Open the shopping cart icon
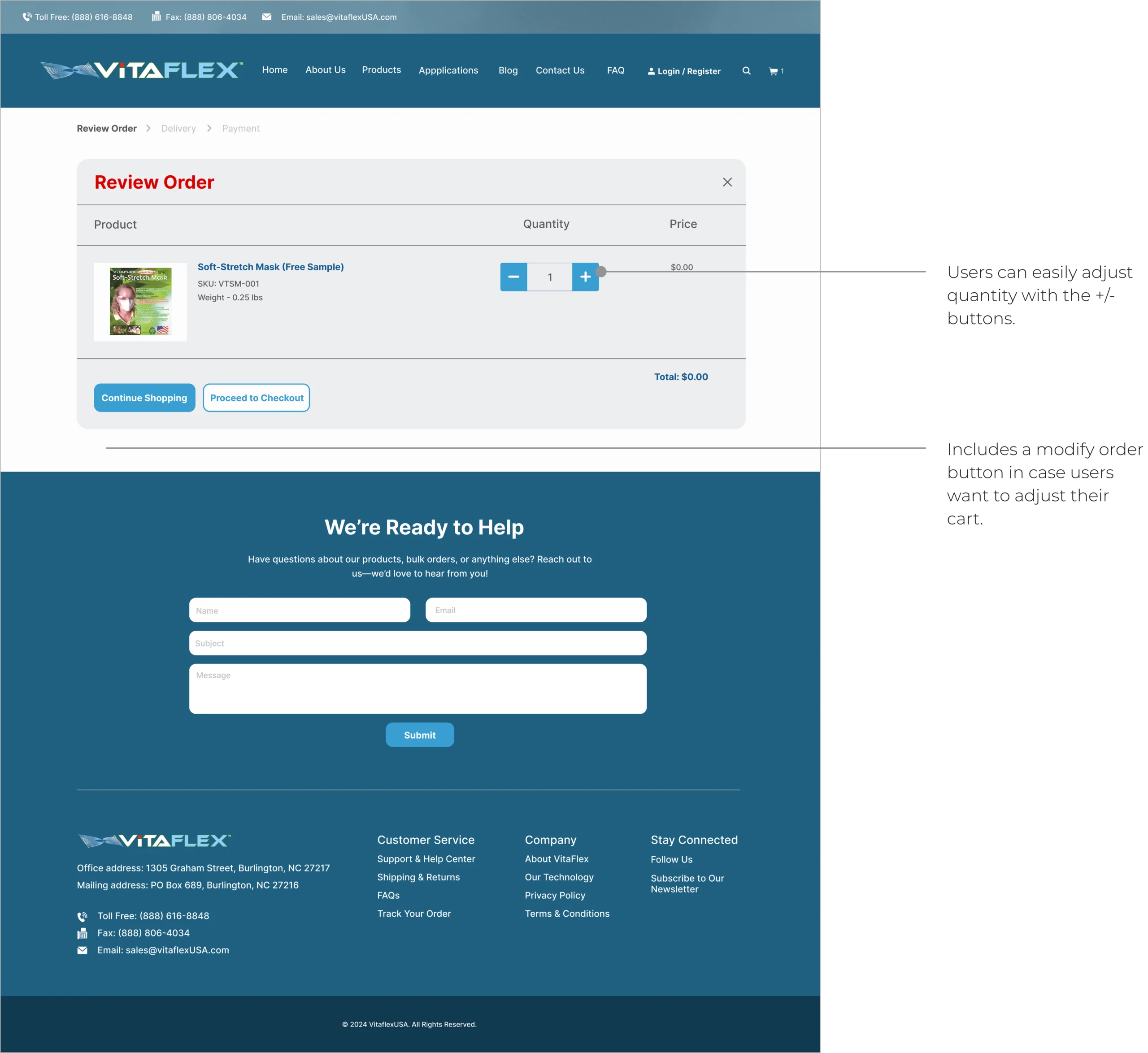Image resolution: width=1148 pixels, height=1053 pixels. [x=774, y=71]
